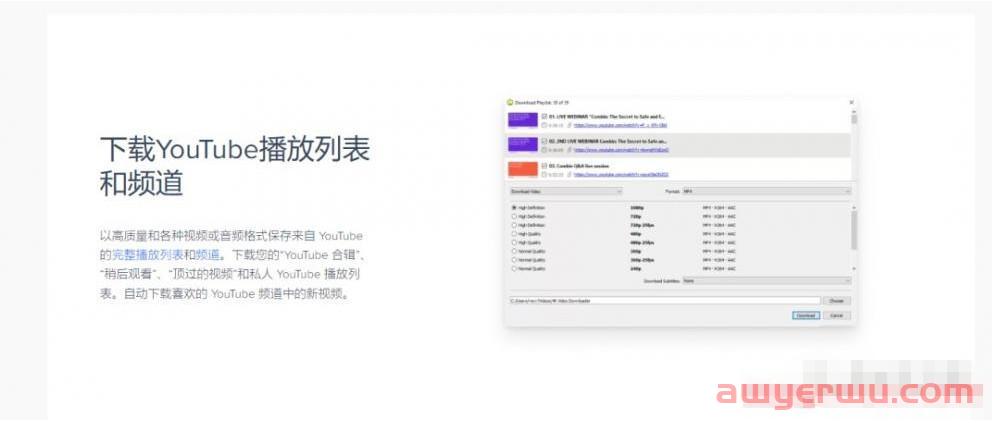Viewport: 992px width, 423px height.
Task: Select High Definition 720p radio button
Action: coord(514,216)
